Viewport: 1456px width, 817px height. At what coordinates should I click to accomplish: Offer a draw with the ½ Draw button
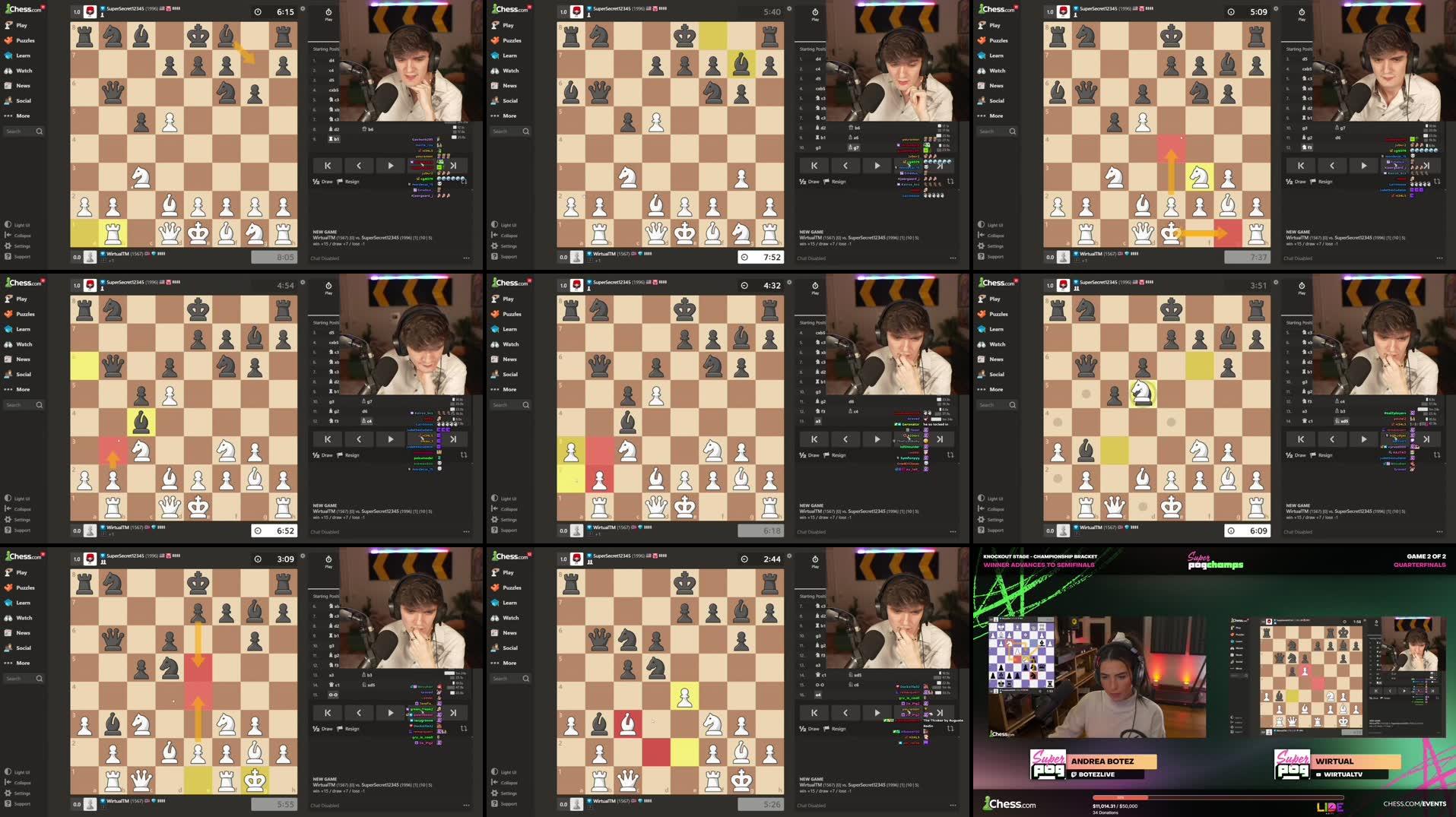pyautogui.click(x=319, y=181)
